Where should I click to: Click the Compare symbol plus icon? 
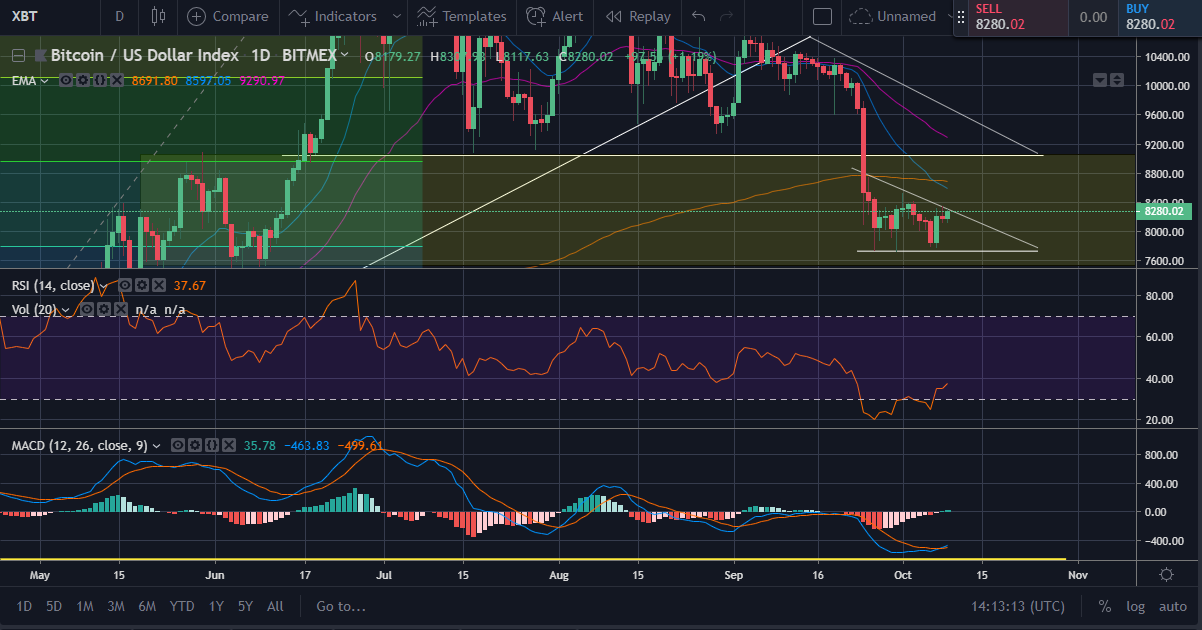(x=196, y=16)
